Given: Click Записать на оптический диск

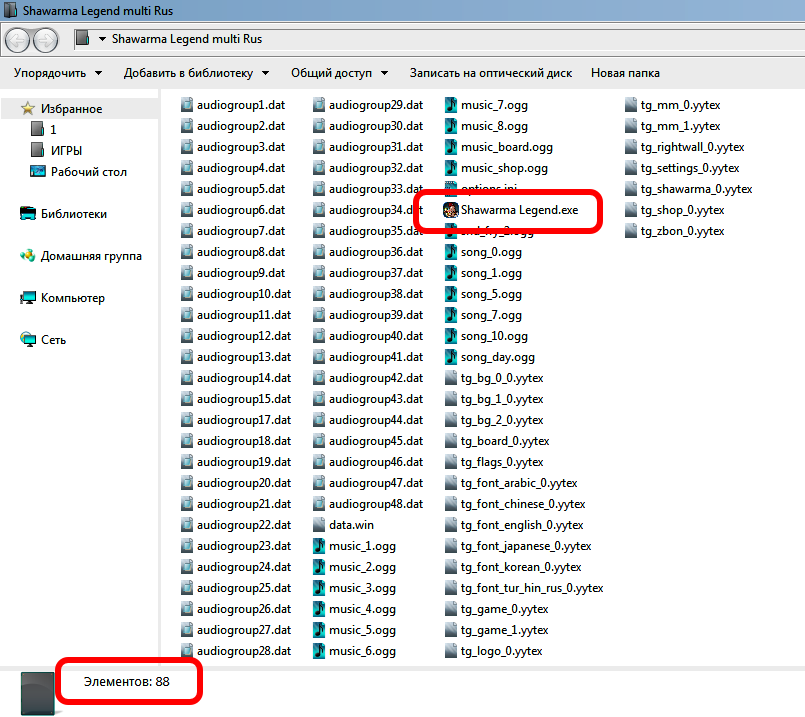Looking at the screenshot, I should coord(490,73).
